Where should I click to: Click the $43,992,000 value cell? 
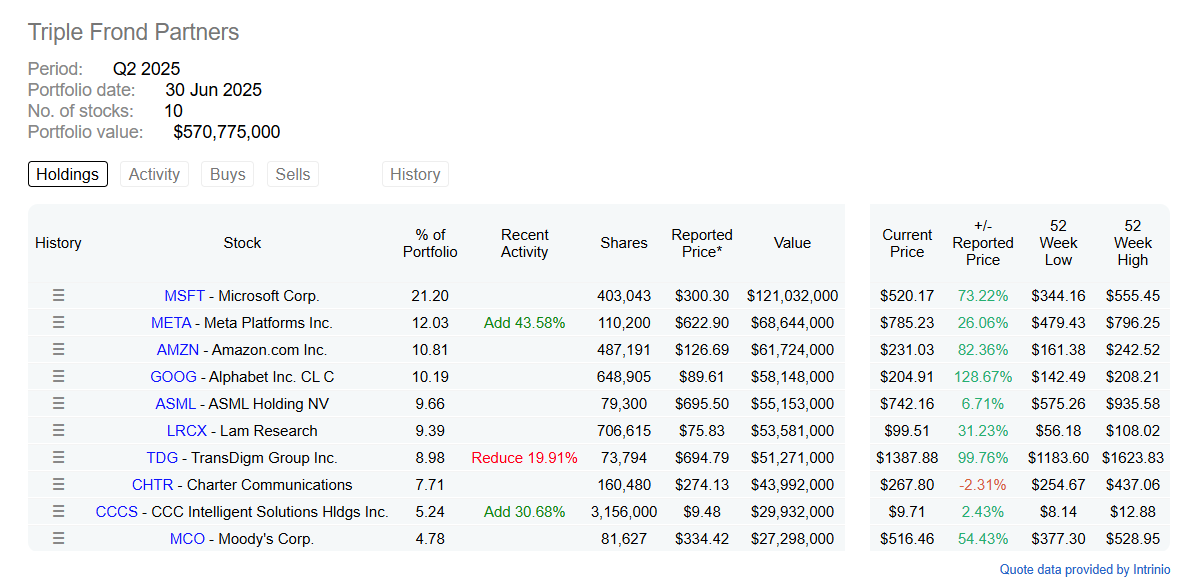tap(792, 485)
